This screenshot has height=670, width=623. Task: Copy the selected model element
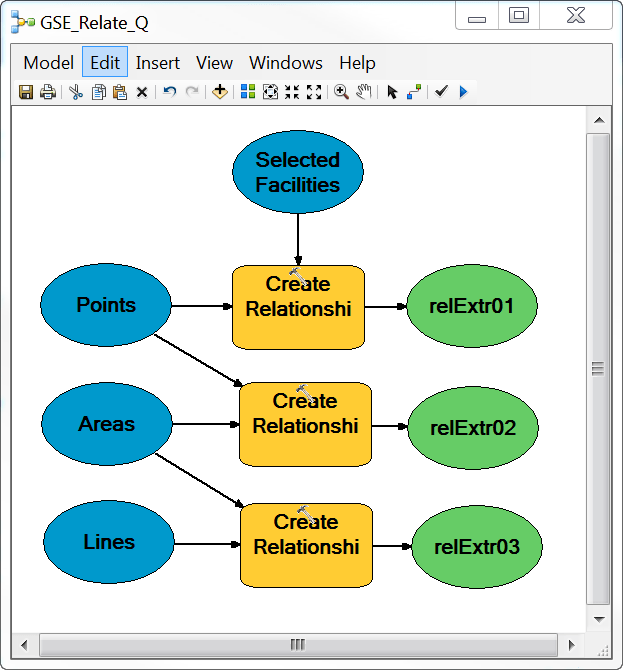99,92
